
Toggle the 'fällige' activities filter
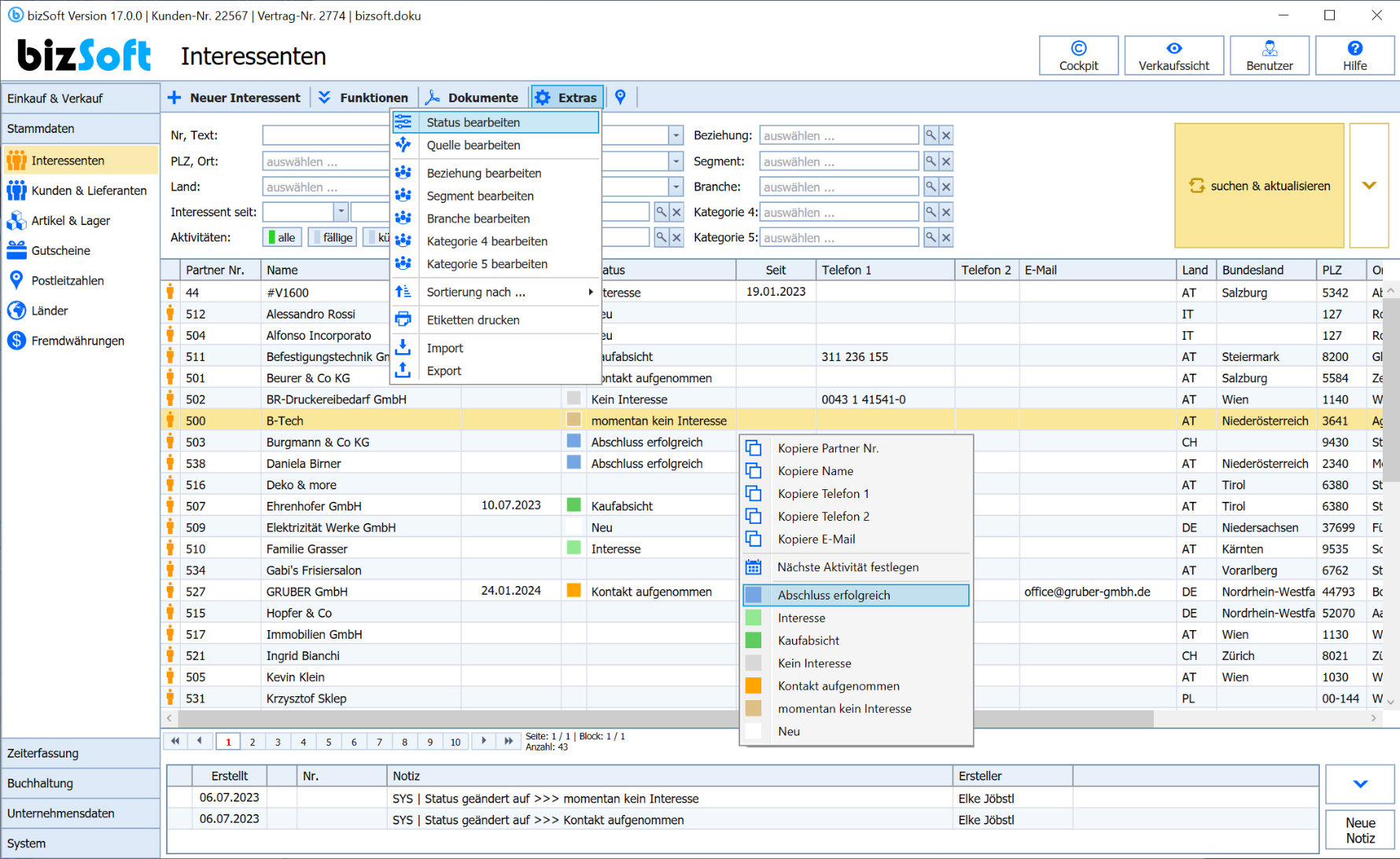coord(333,237)
